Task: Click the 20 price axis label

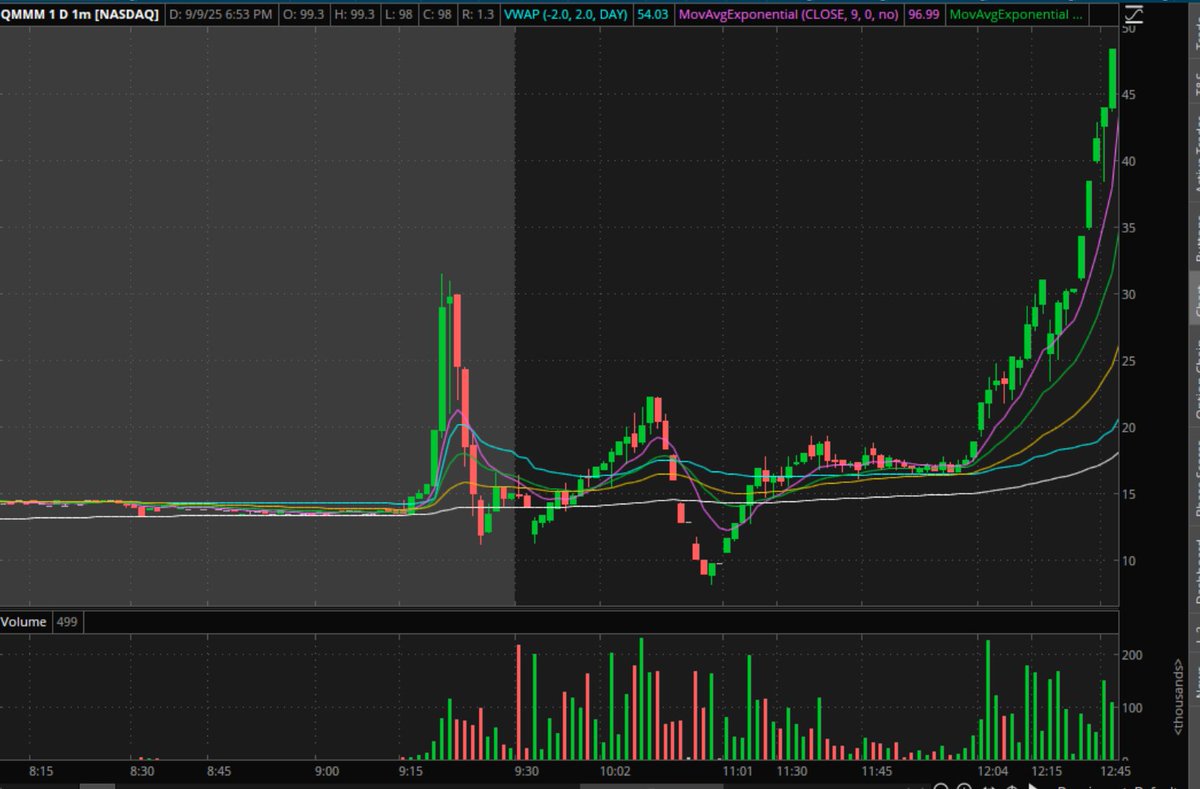Action: click(x=1127, y=427)
